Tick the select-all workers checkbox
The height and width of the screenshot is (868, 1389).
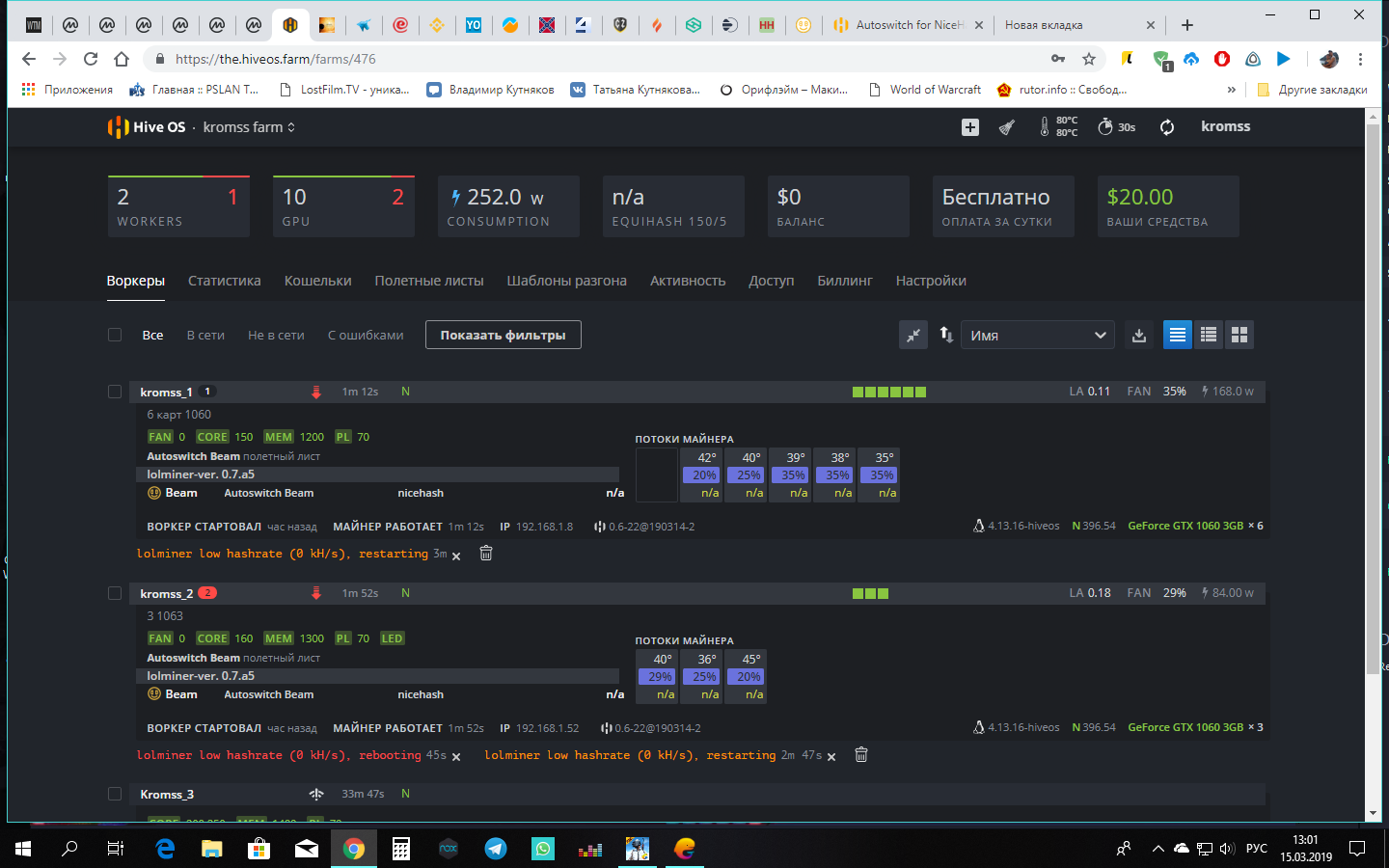[x=115, y=335]
